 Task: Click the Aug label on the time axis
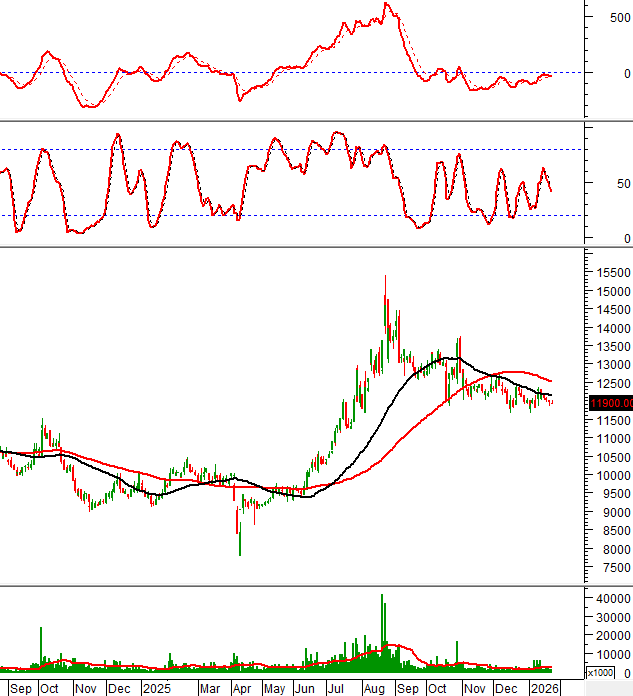375,688
